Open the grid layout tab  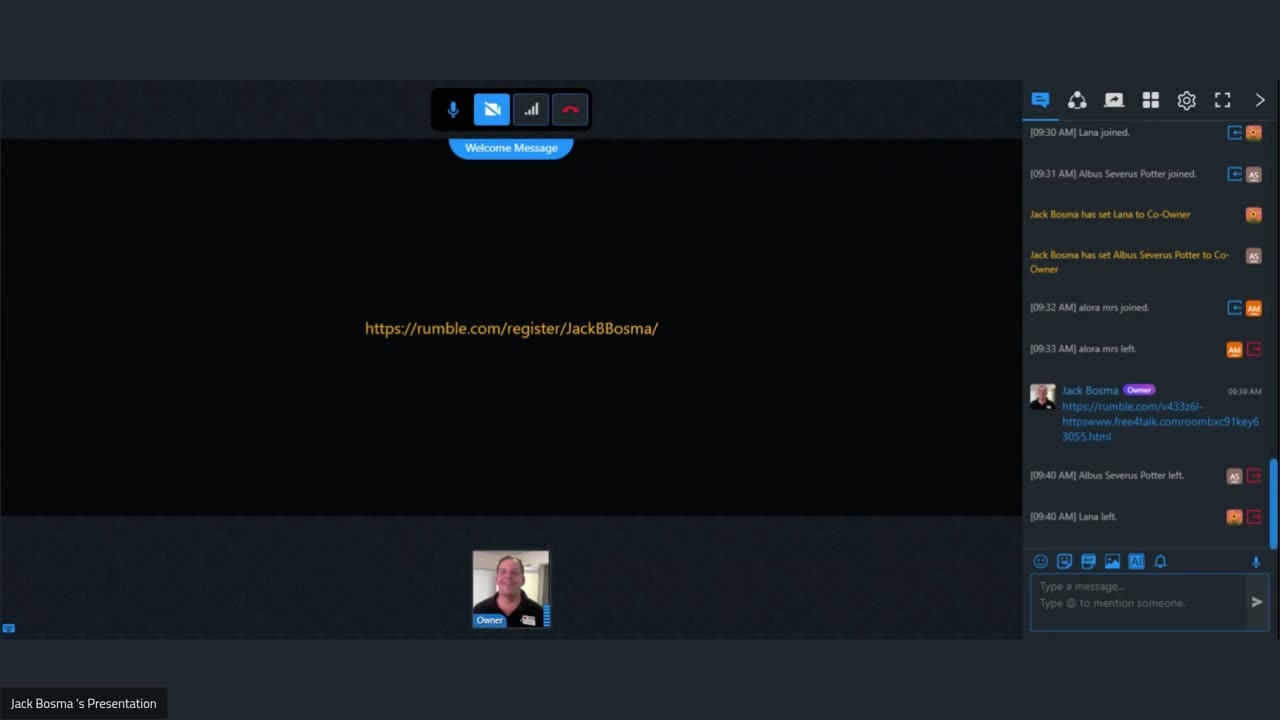coord(1151,100)
